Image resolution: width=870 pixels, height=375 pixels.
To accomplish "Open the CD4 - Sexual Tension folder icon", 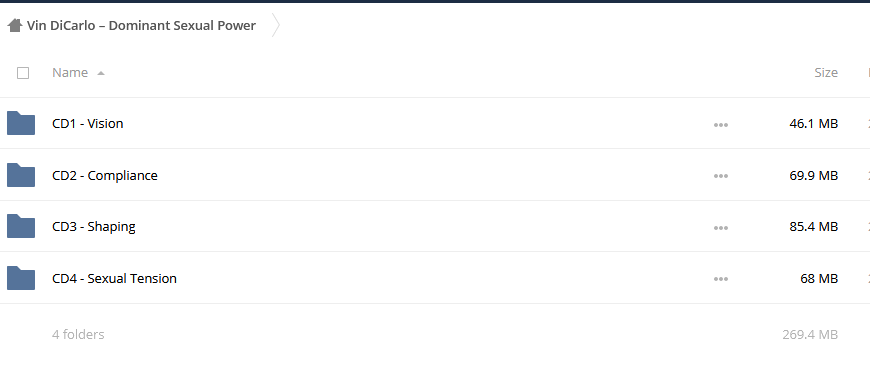I will click(x=21, y=278).
